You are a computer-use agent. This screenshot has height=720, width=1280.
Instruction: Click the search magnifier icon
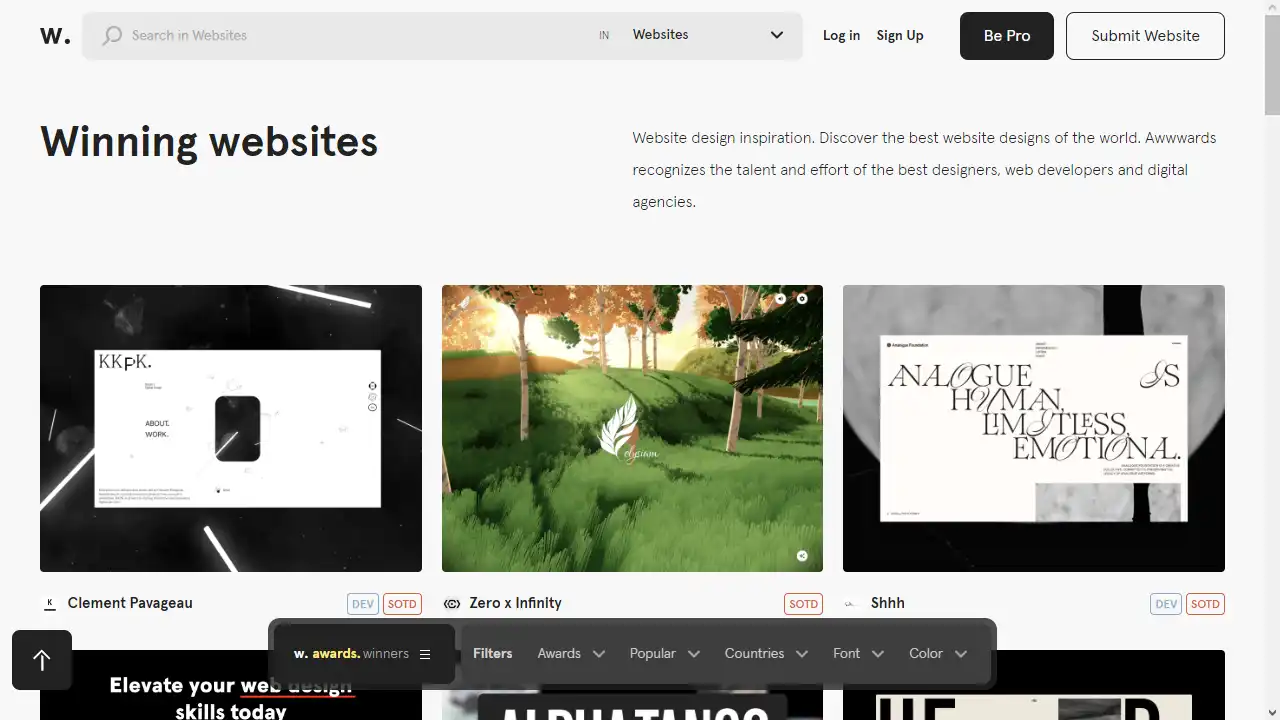[x=111, y=35]
